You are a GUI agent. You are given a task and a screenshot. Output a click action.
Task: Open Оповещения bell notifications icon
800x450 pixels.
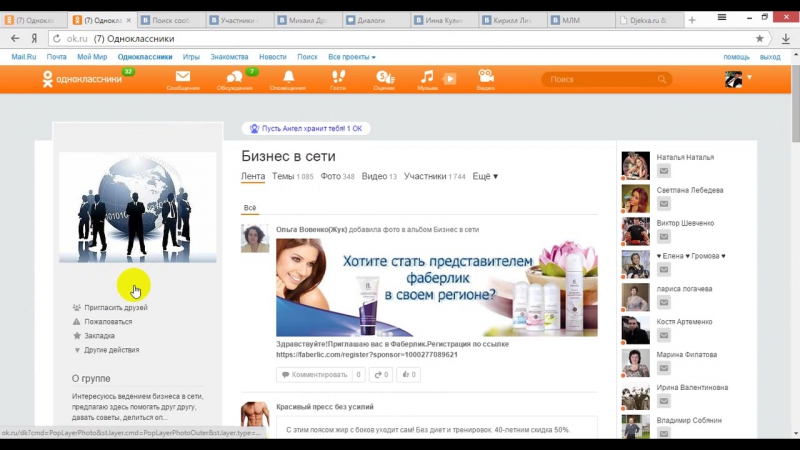(288, 80)
